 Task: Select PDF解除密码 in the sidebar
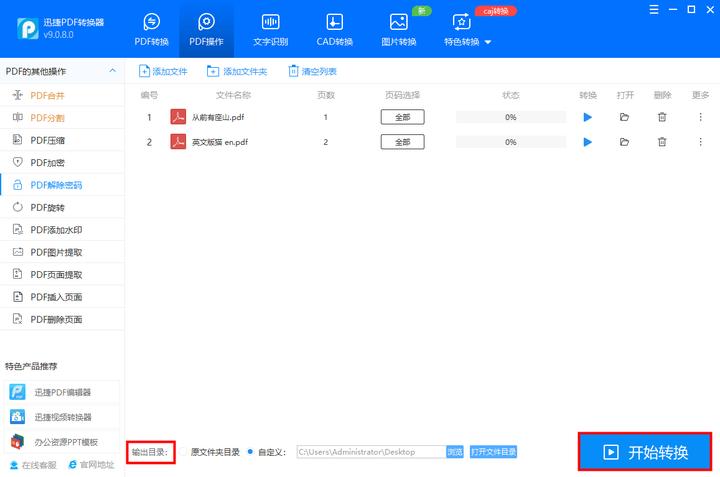tap(62, 185)
